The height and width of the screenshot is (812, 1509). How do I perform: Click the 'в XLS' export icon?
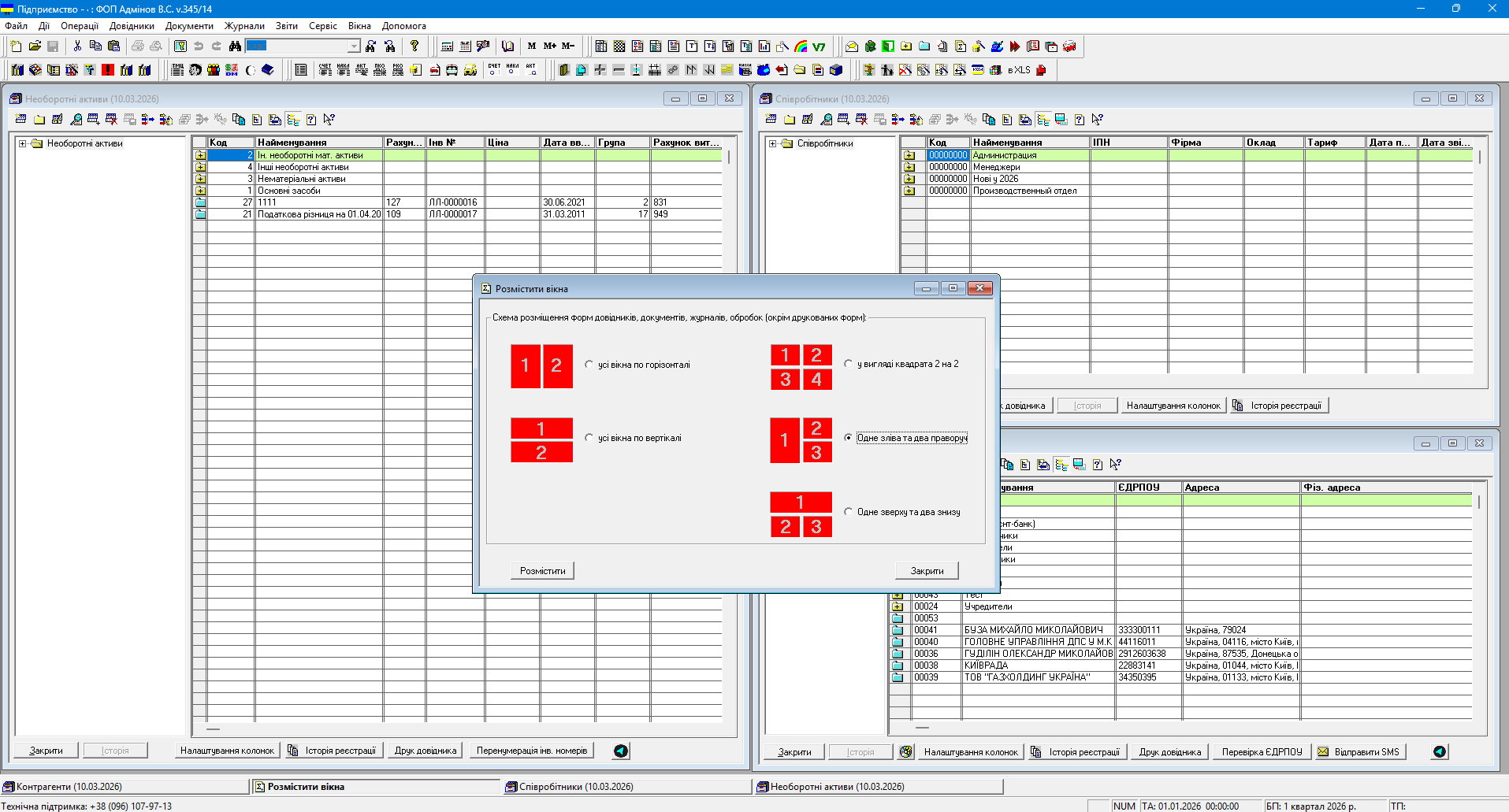[1019, 70]
